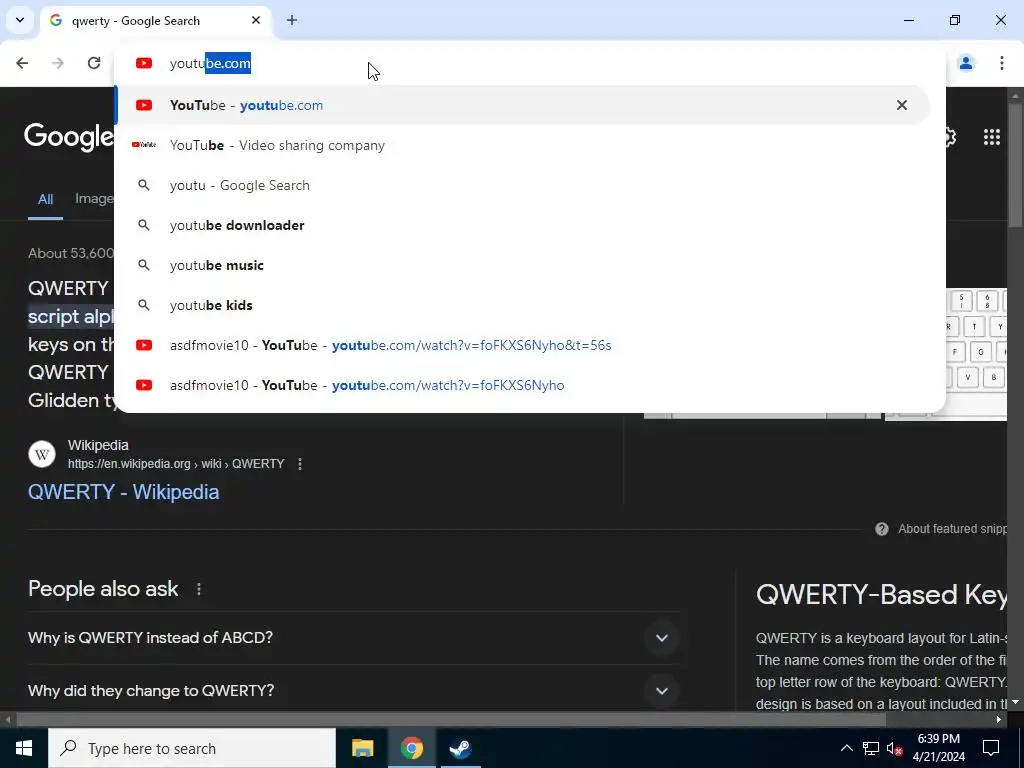Open File Explorer from the taskbar
1024x768 pixels.
pos(362,748)
